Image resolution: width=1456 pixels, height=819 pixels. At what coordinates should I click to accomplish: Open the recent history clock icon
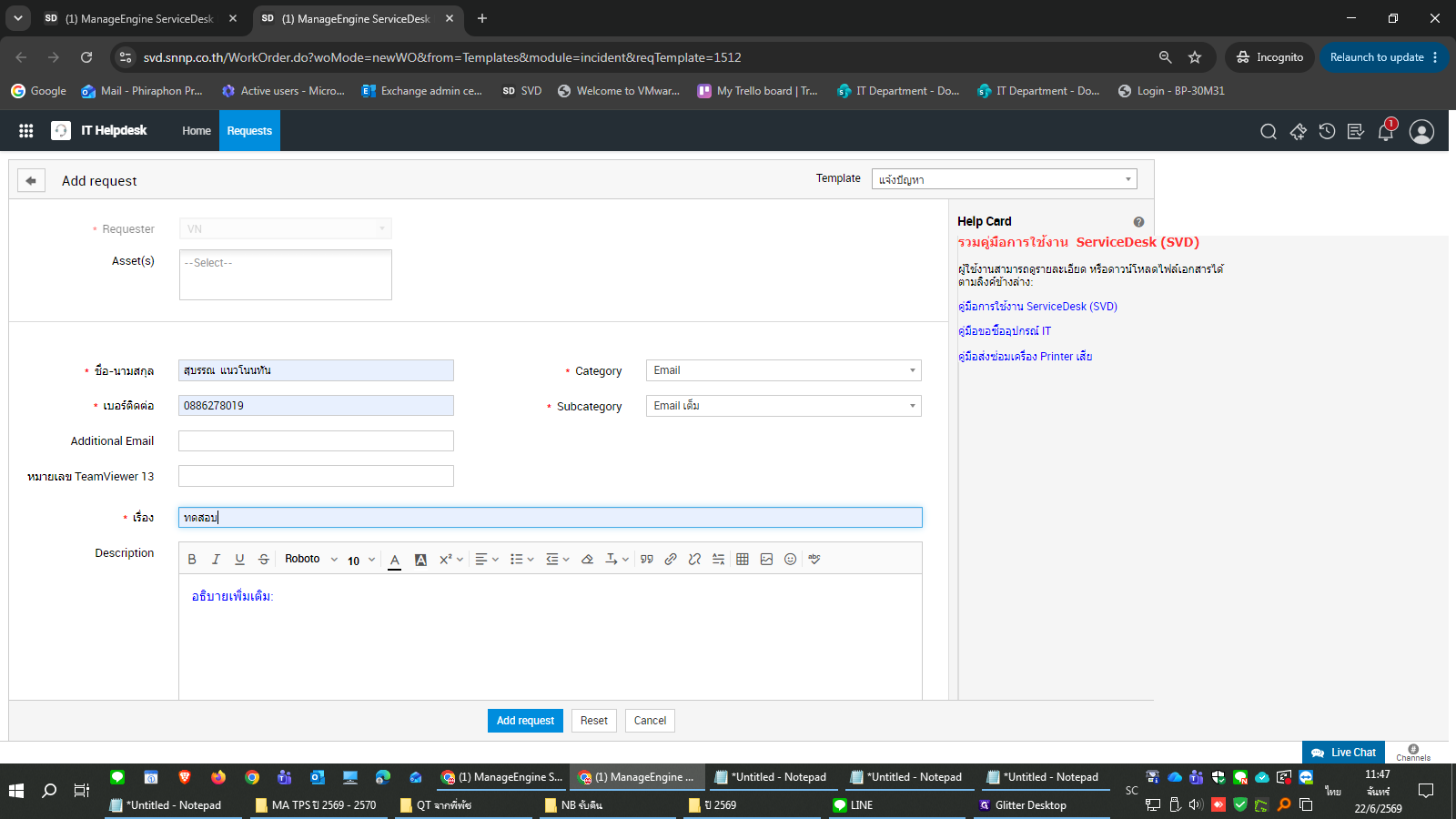pos(1327,132)
